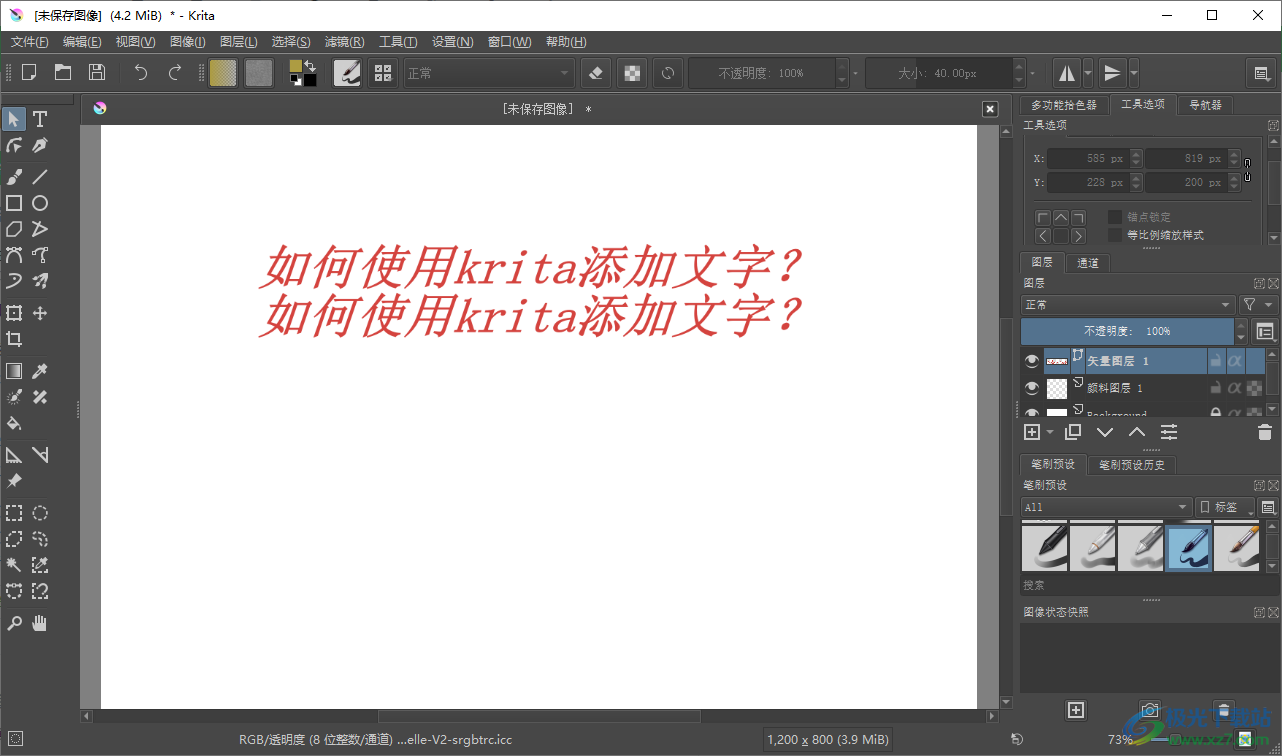1282x756 pixels.
Task: Select the Dynamic Brush tool
Action: click(x=14, y=281)
